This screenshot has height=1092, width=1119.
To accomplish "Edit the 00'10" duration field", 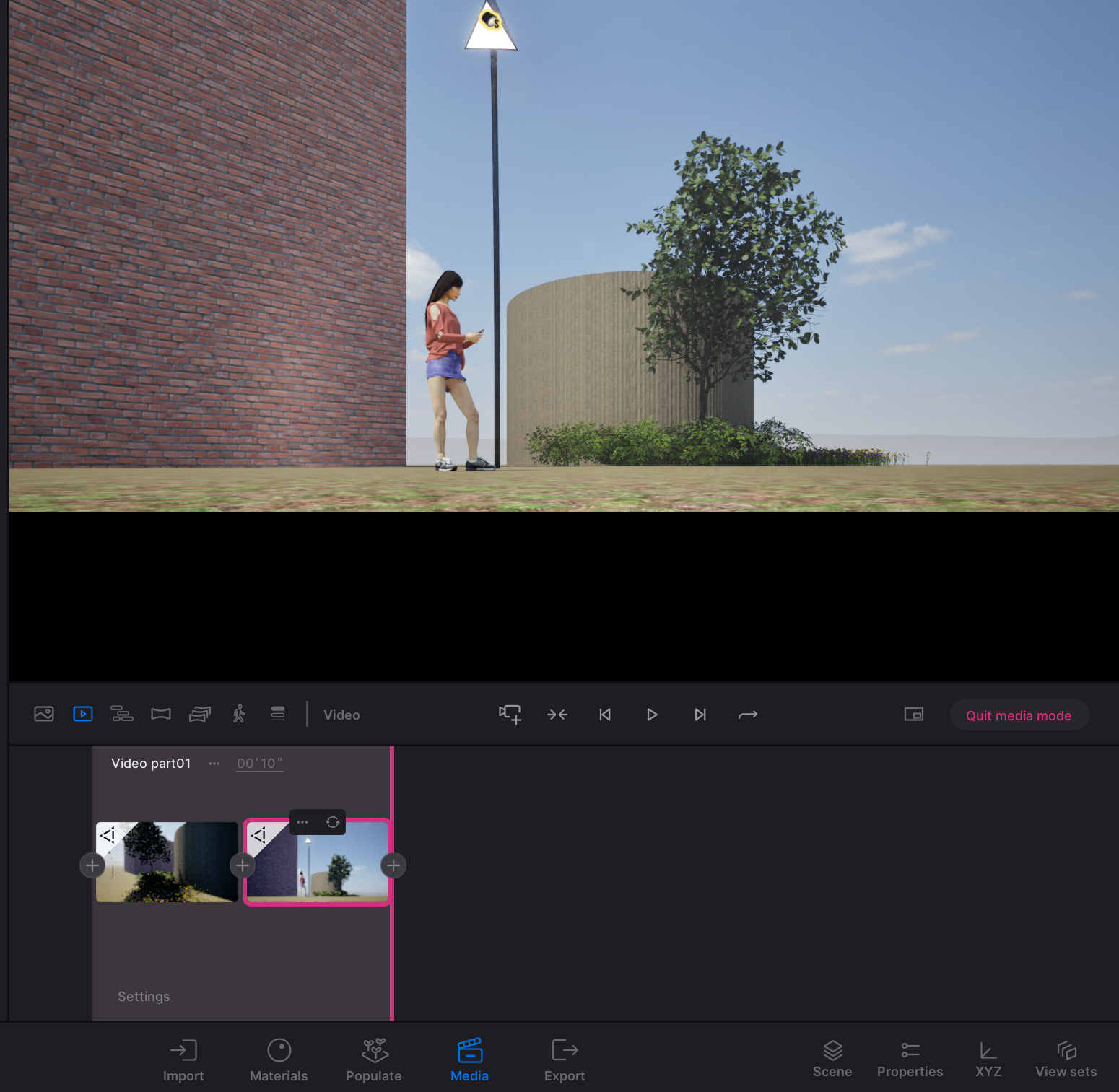I will [x=259, y=764].
